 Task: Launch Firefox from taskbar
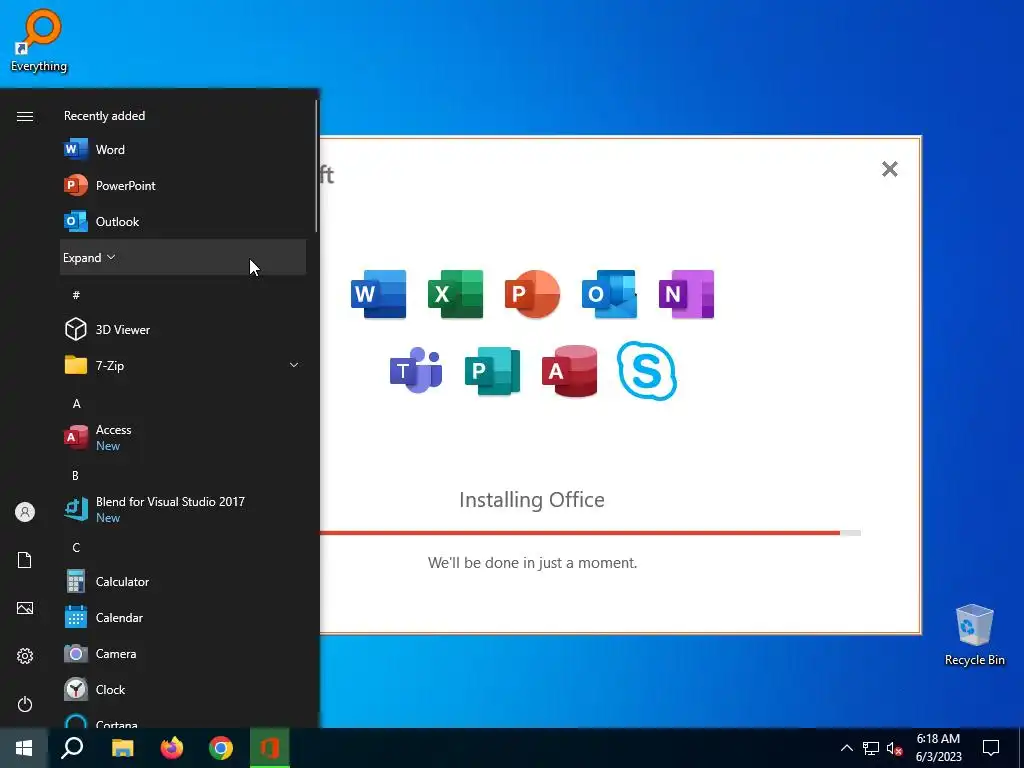172,748
